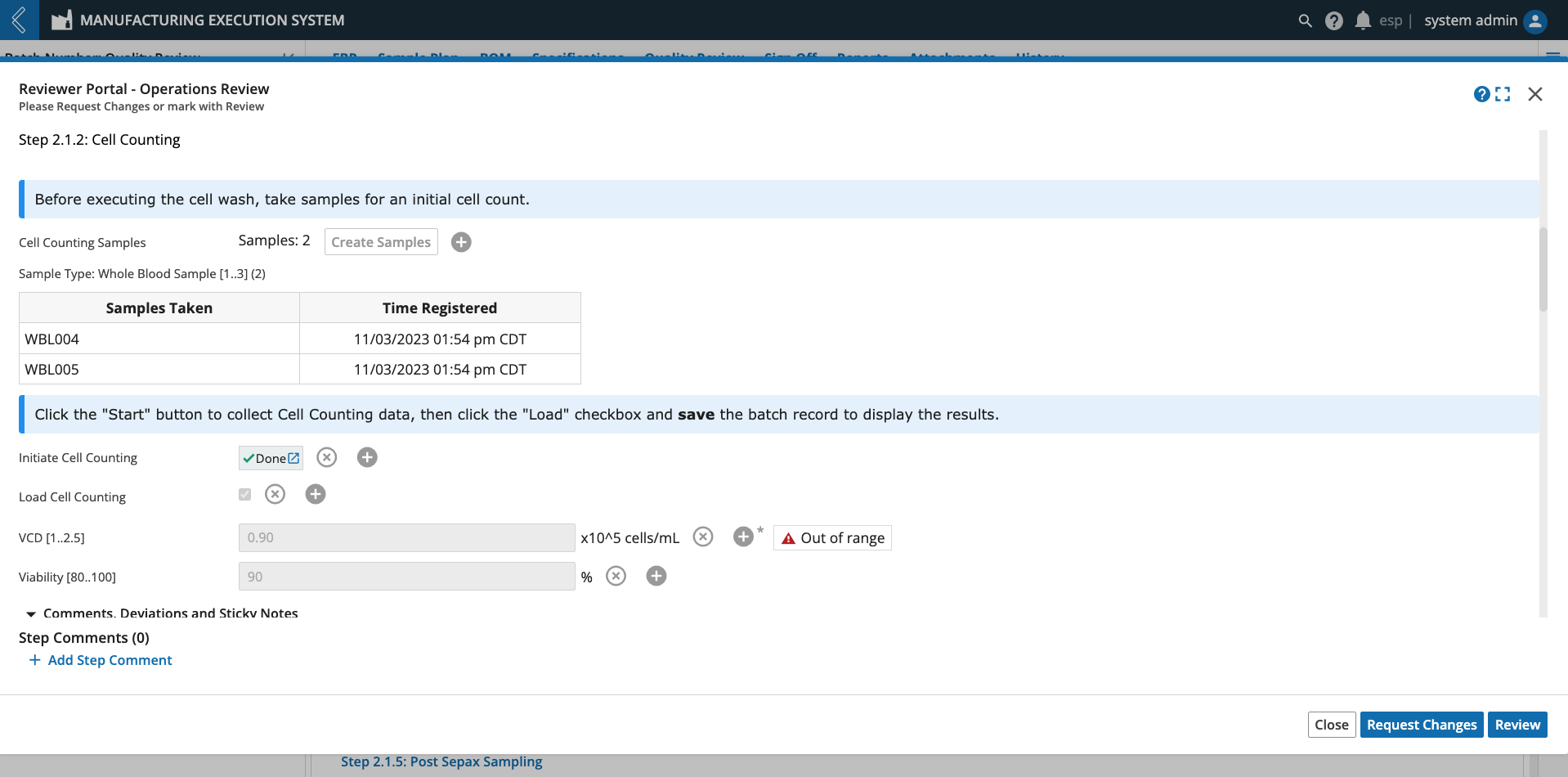1568x777 pixels.
Task: Click the Samples Taken column header
Action: [159, 308]
